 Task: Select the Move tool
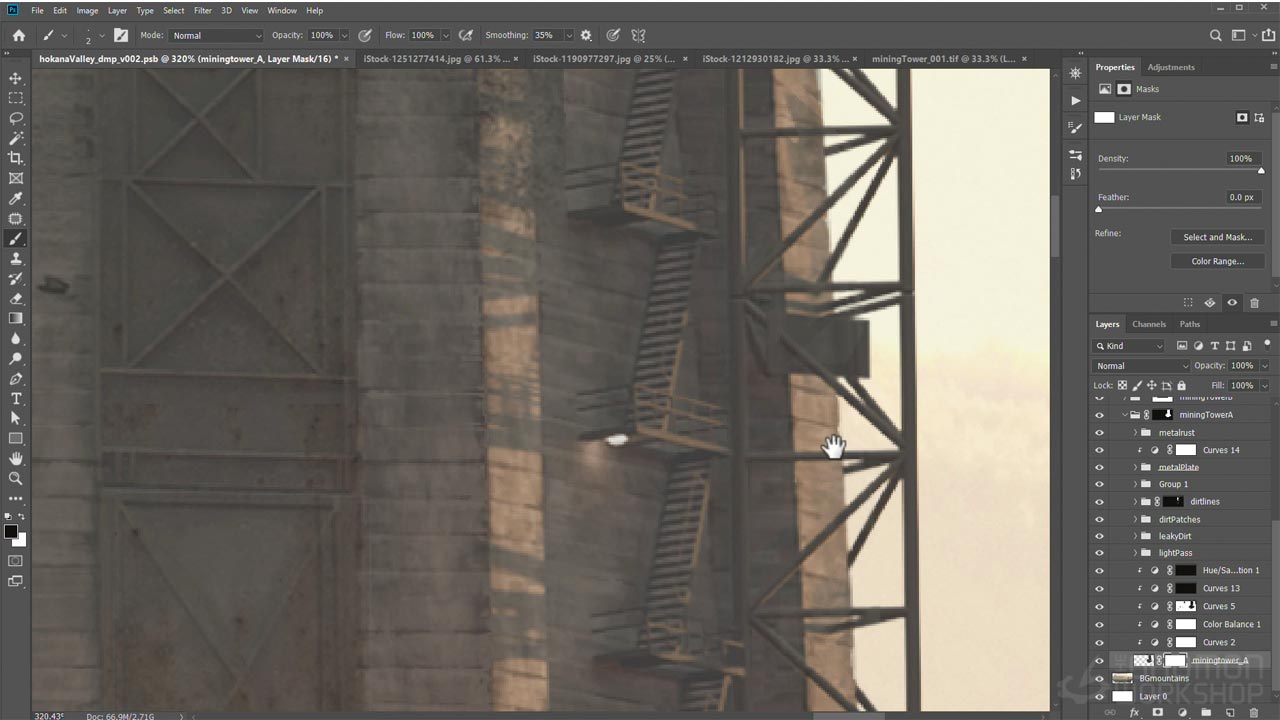pyautogui.click(x=16, y=78)
